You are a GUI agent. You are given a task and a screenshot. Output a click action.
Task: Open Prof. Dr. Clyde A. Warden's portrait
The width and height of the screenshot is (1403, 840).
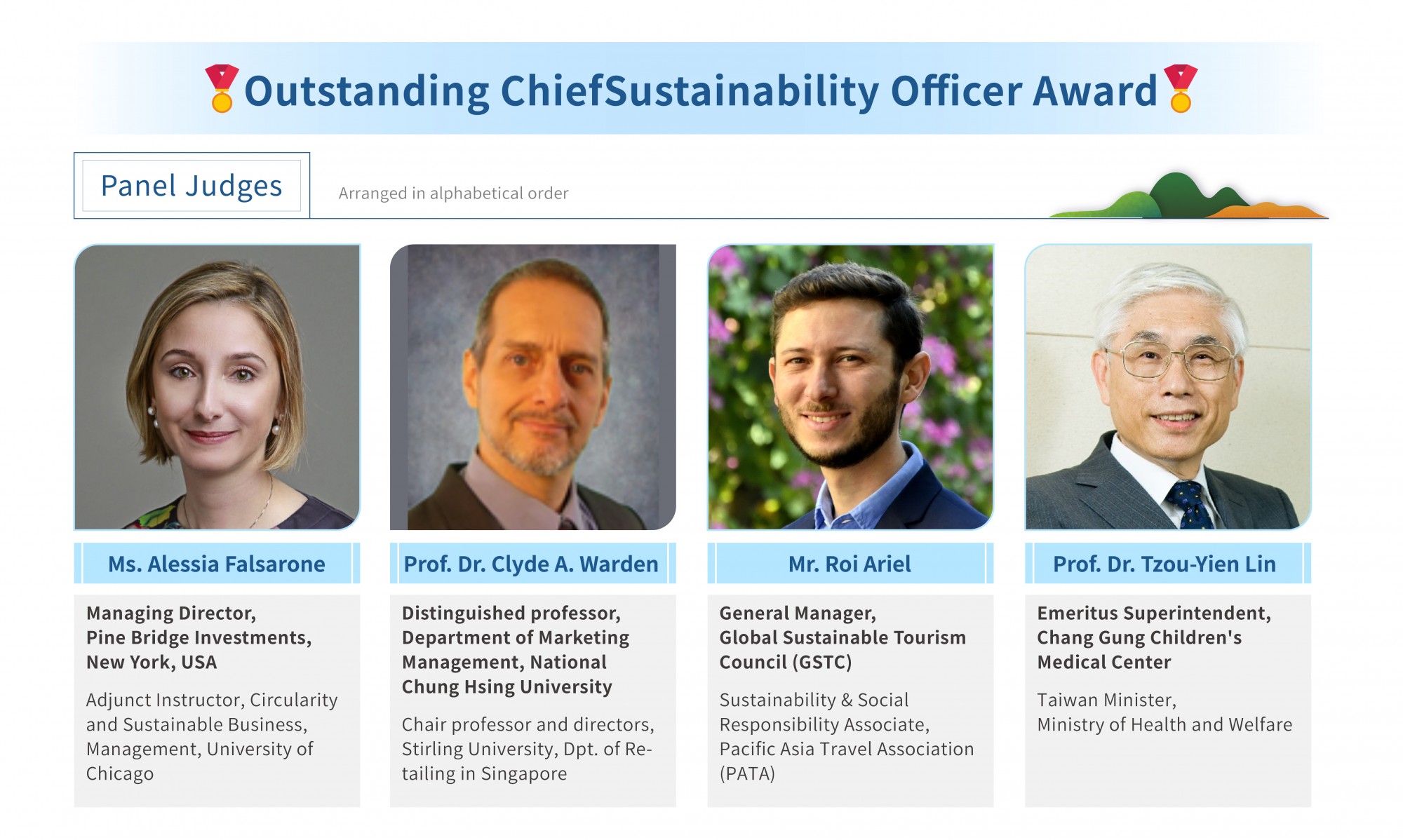(x=533, y=387)
